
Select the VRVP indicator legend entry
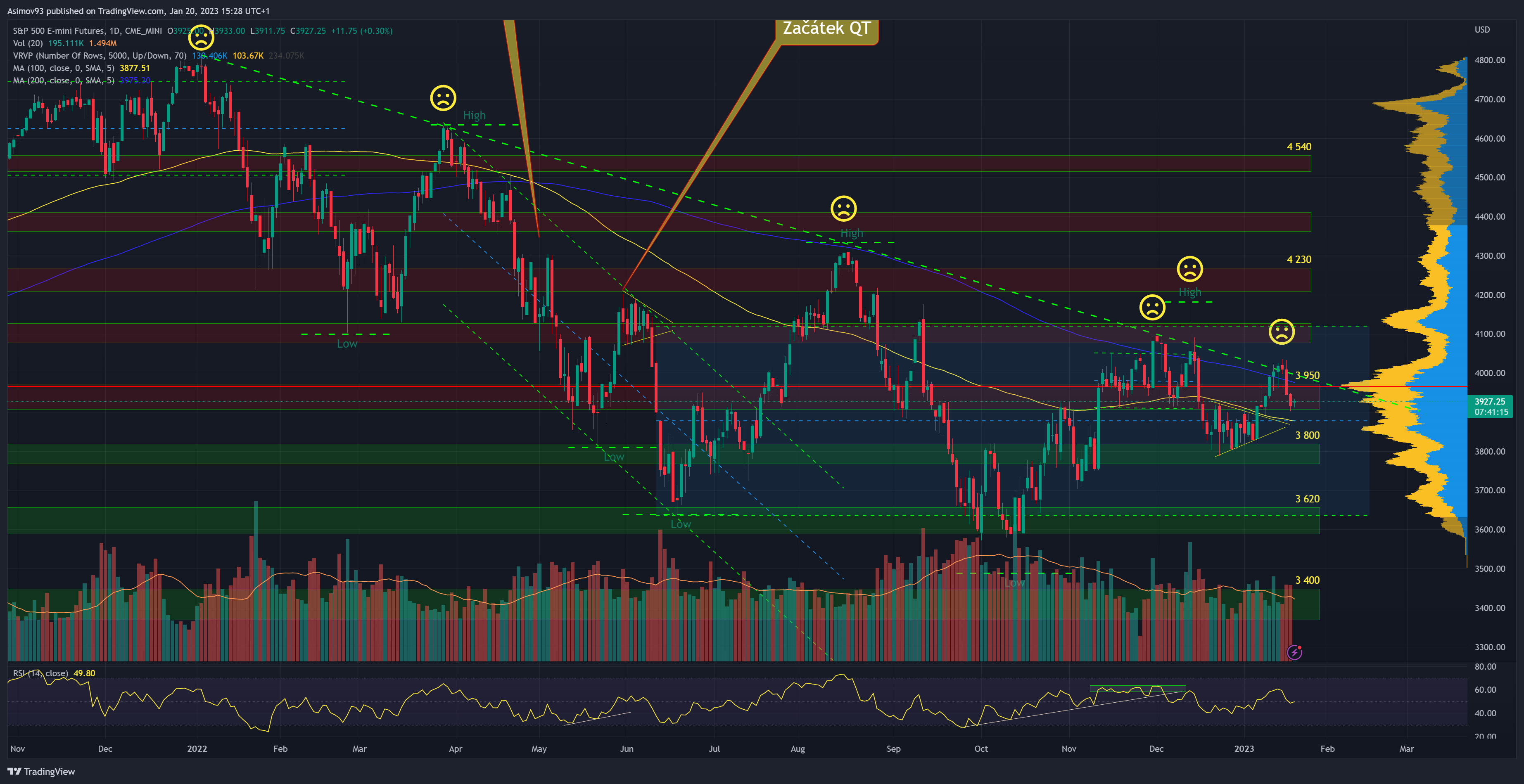click(100, 56)
